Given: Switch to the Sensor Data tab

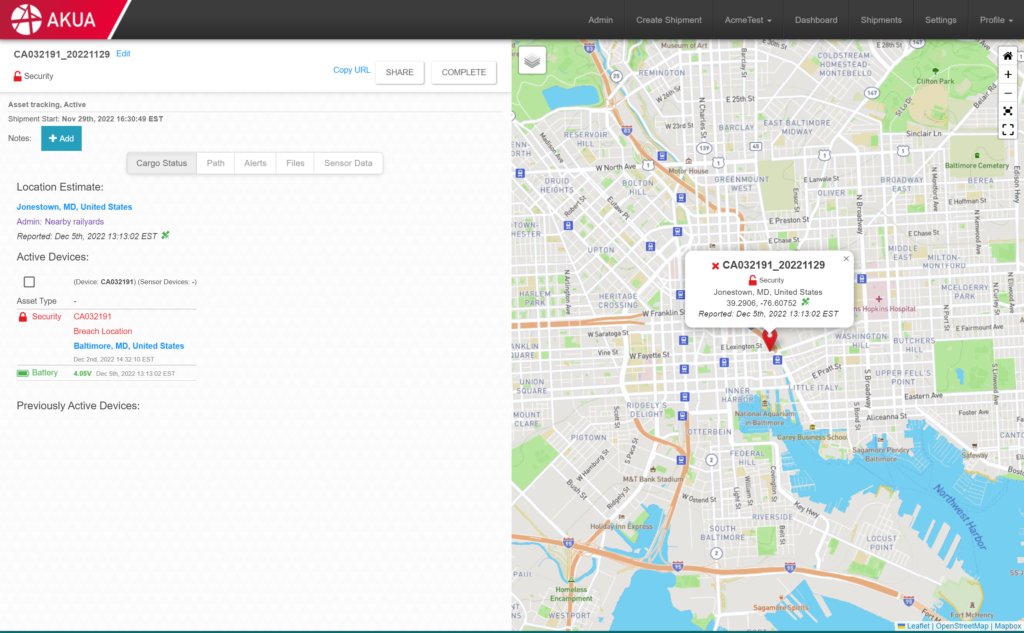Looking at the screenshot, I should [x=348, y=163].
